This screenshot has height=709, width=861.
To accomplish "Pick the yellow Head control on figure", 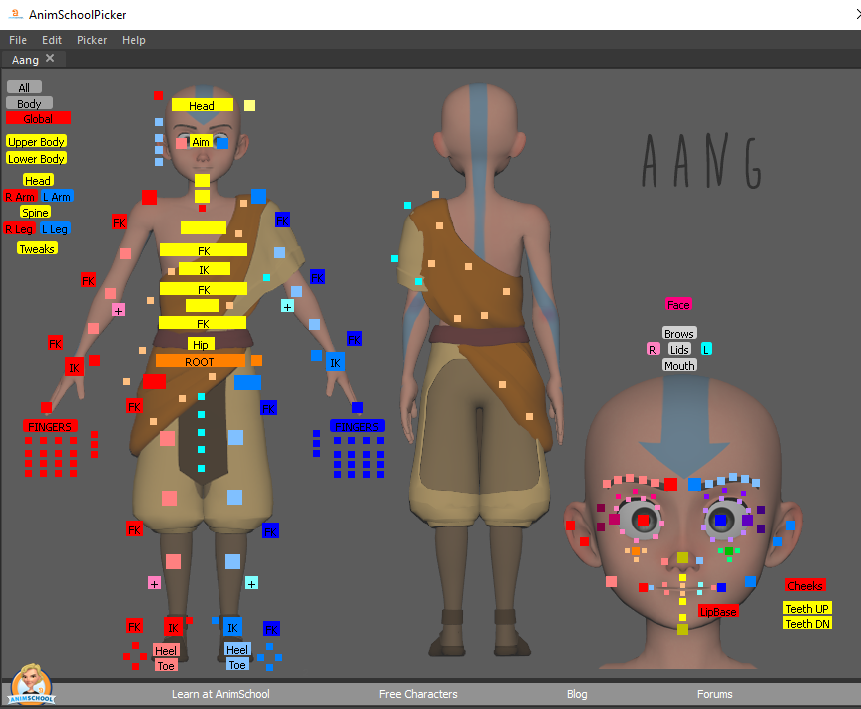I will point(202,105).
